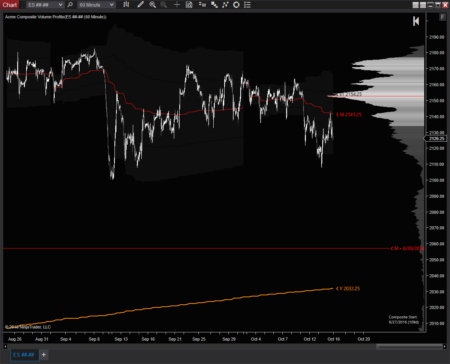Select the ES ##-## chart tab
The height and width of the screenshot is (364, 450).
tap(24, 355)
